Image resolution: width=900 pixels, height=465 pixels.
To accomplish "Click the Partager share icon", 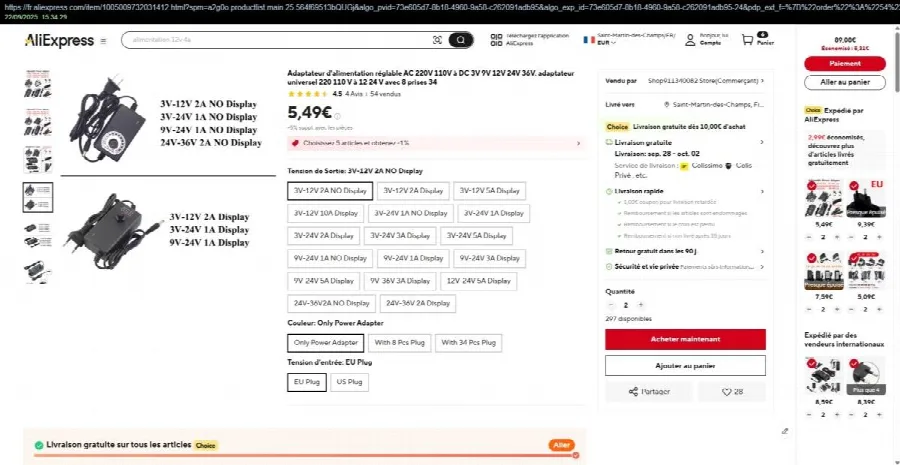I will (634, 392).
